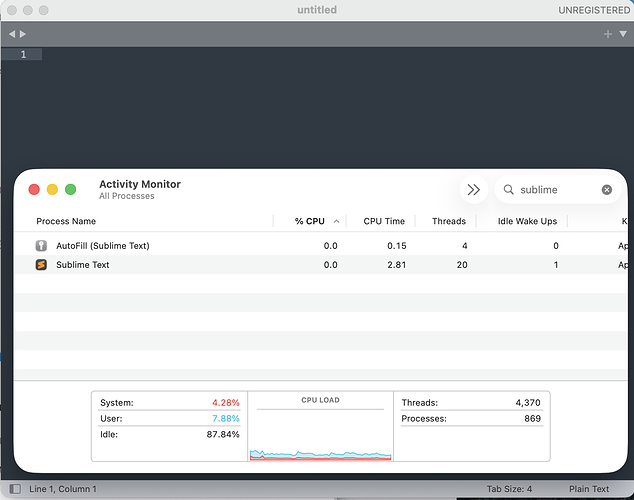
Task: Select the AutoFill (Sublime Text) process row
Action: click(321, 245)
